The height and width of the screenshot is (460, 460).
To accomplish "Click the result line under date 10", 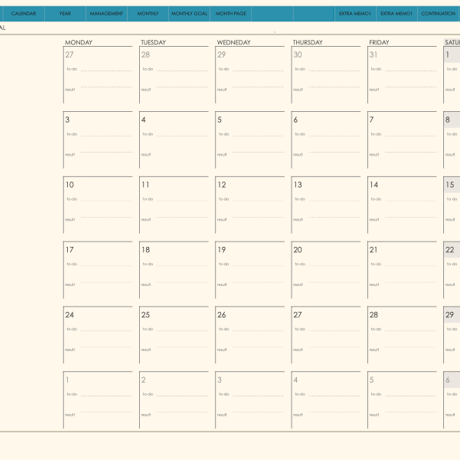I will 106,217.
